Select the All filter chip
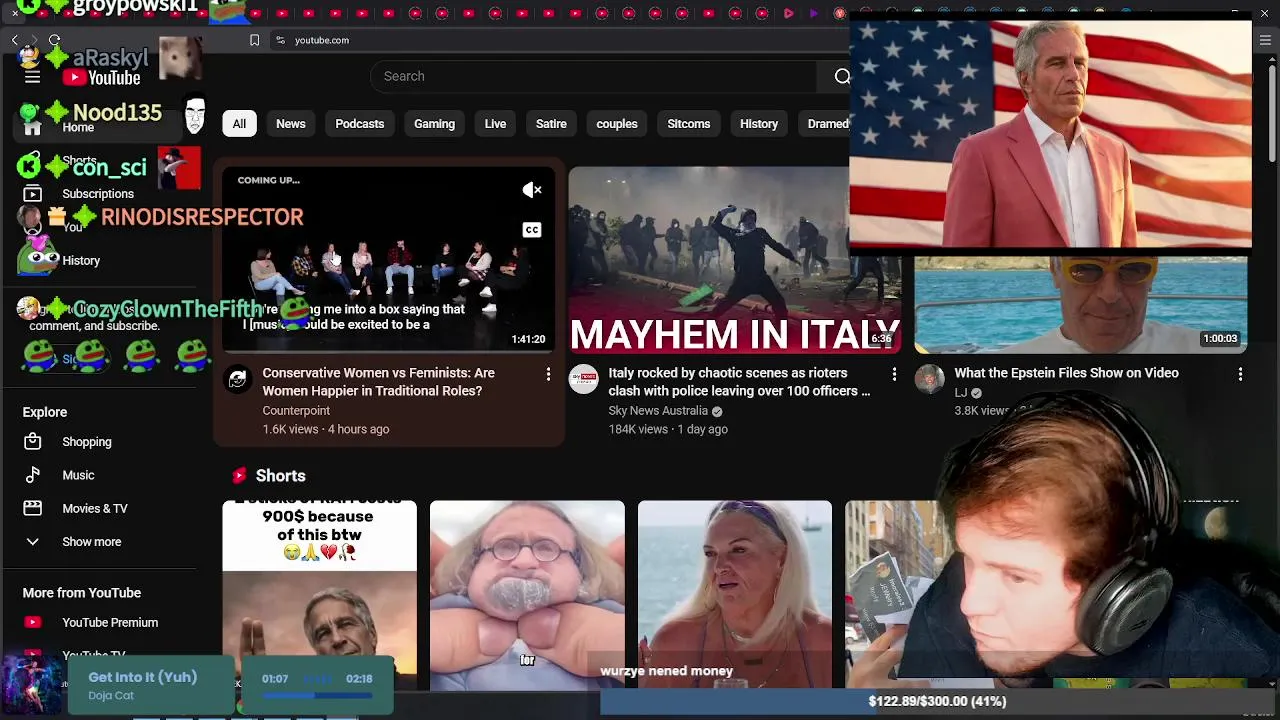 pos(239,124)
